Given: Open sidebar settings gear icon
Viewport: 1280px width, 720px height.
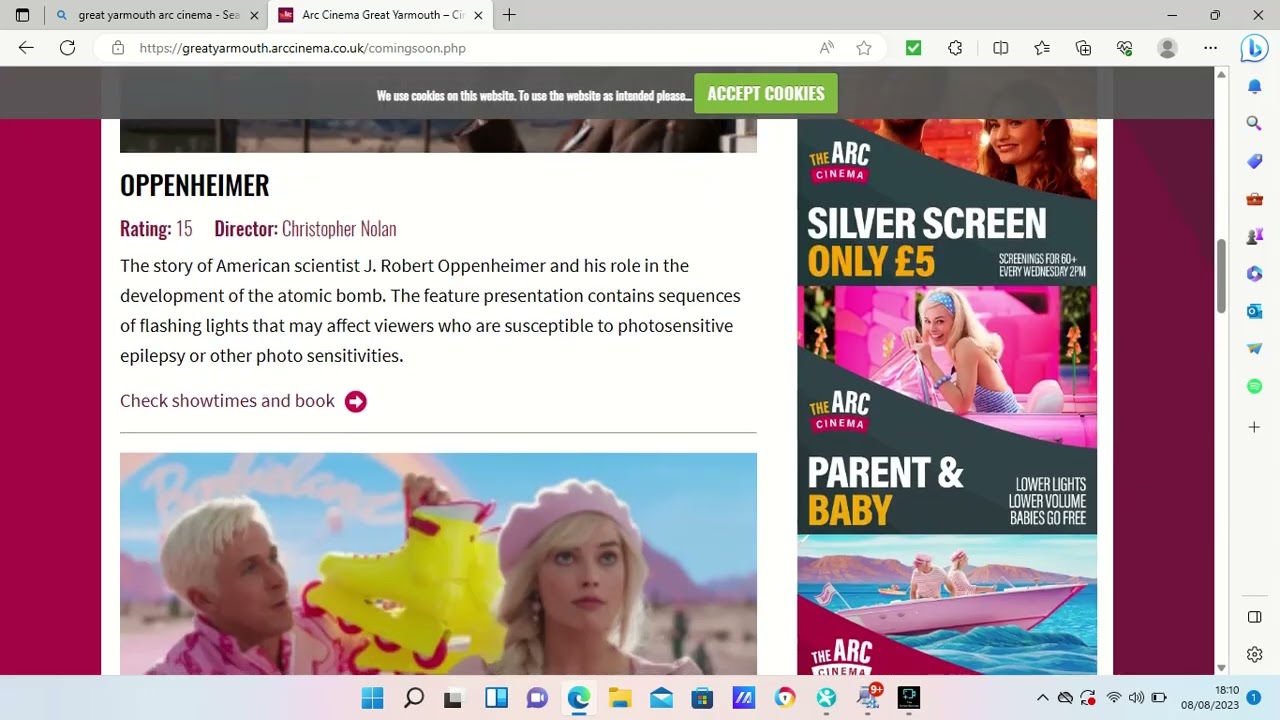Looking at the screenshot, I should (x=1254, y=655).
